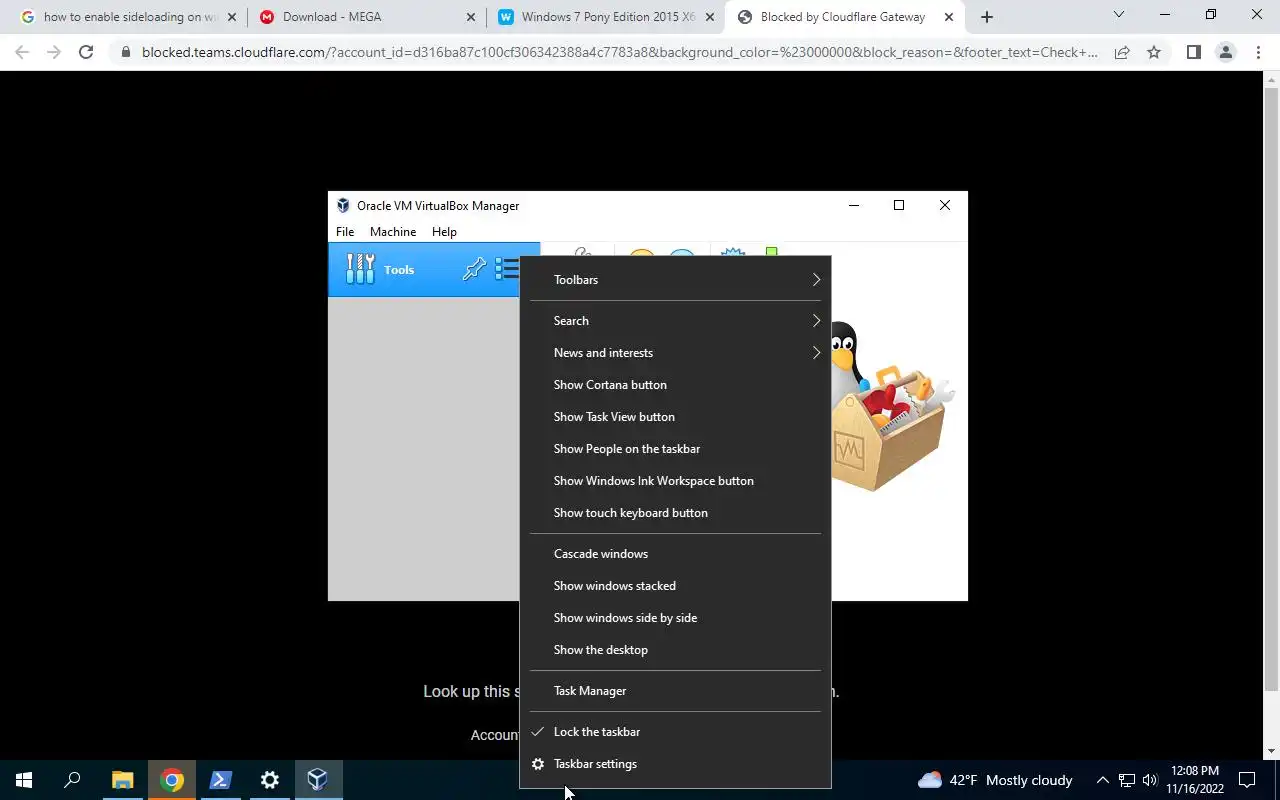Image resolution: width=1280 pixels, height=800 pixels.
Task: Reload the current Chrome page
Action: click(86, 52)
